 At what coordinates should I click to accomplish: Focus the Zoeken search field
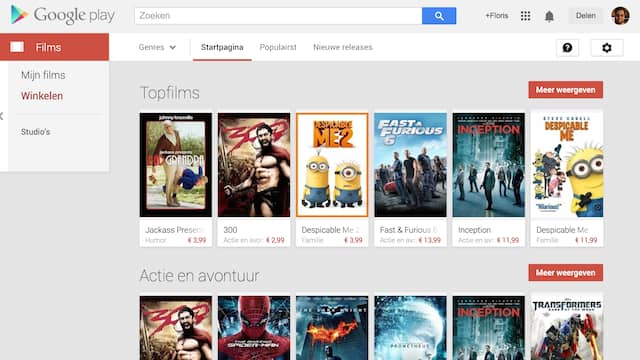pyautogui.click(x=278, y=16)
